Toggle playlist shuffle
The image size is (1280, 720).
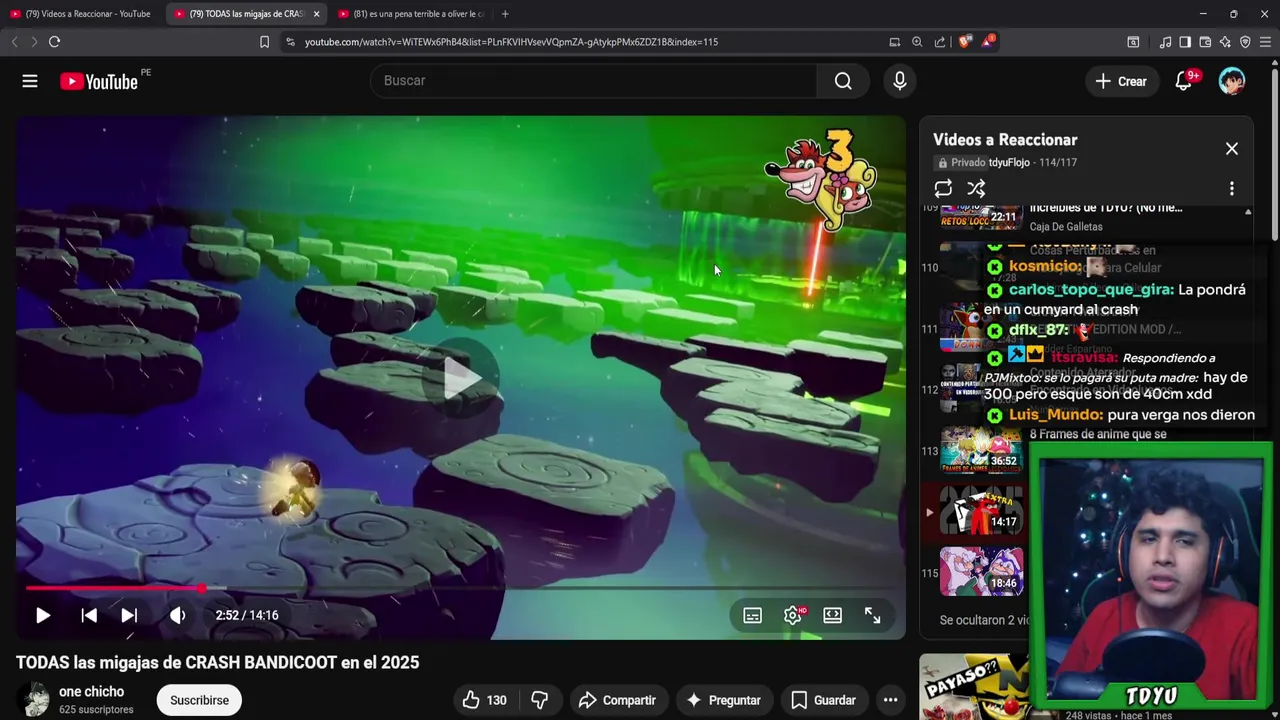click(x=976, y=188)
